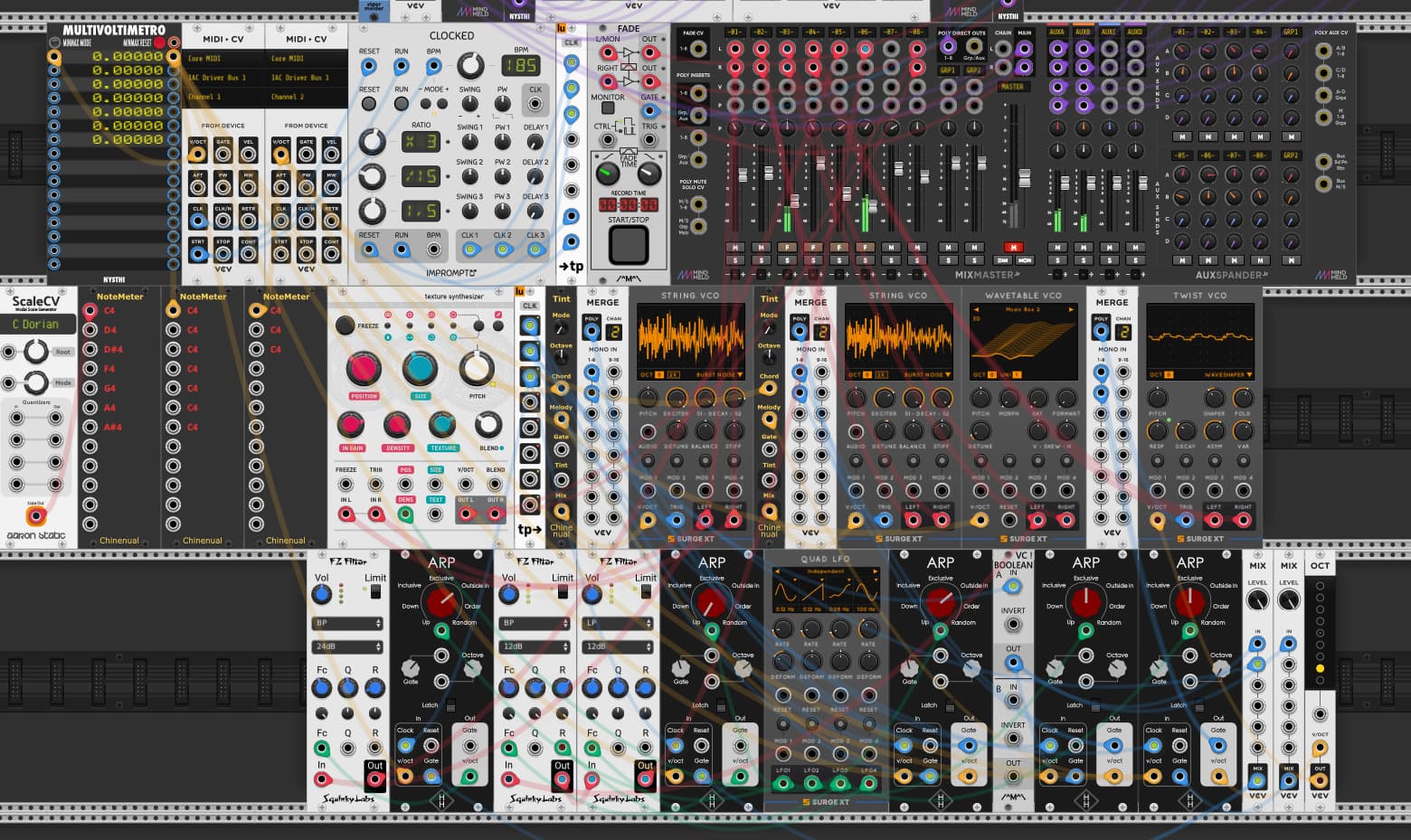Mute AUXA return on AuxSpander
Screen dimensions: 1411x840
tap(1056, 247)
